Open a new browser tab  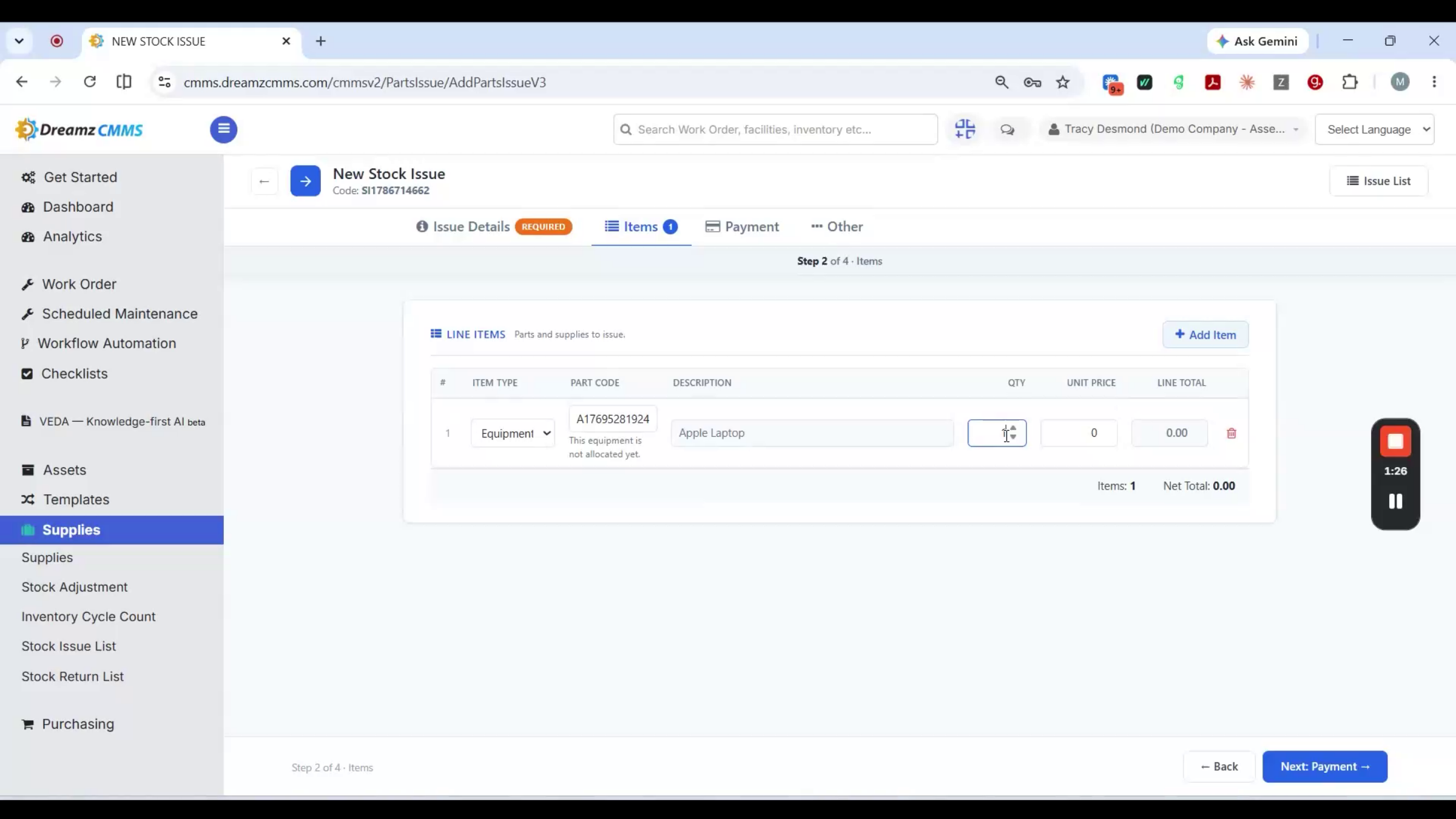tap(321, 41)
